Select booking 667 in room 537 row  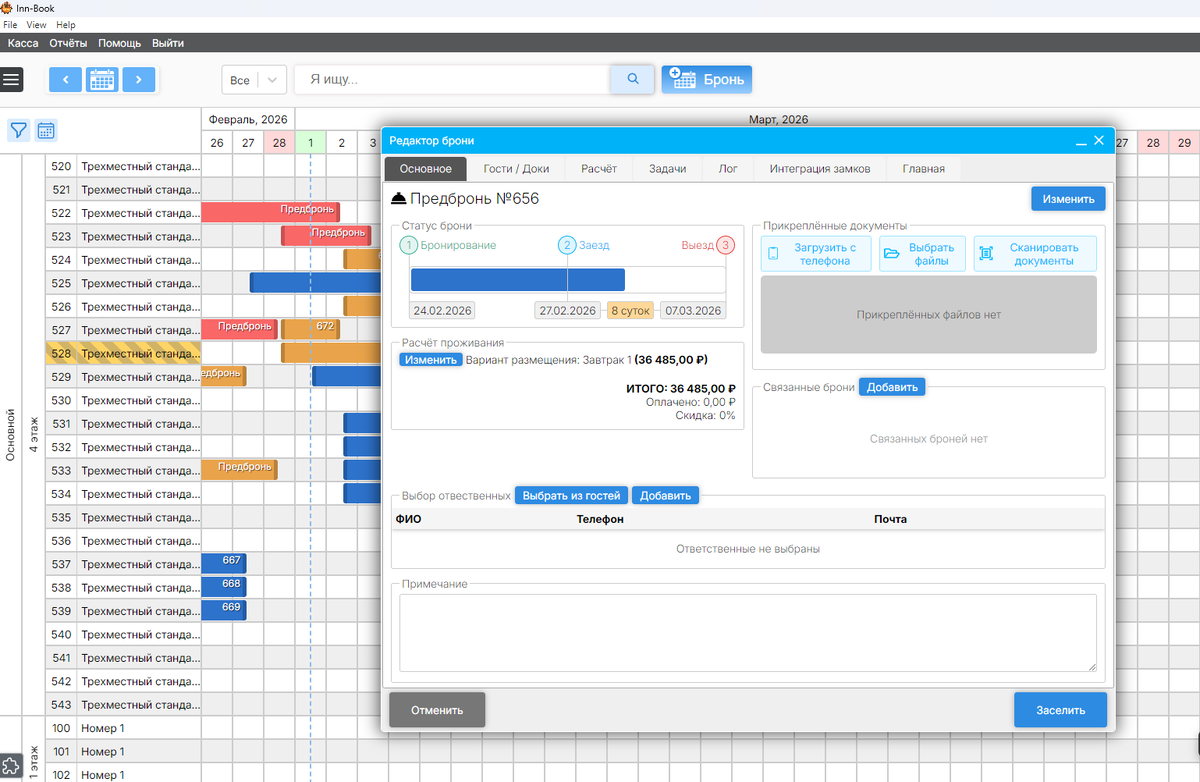(x=225, y=564)
